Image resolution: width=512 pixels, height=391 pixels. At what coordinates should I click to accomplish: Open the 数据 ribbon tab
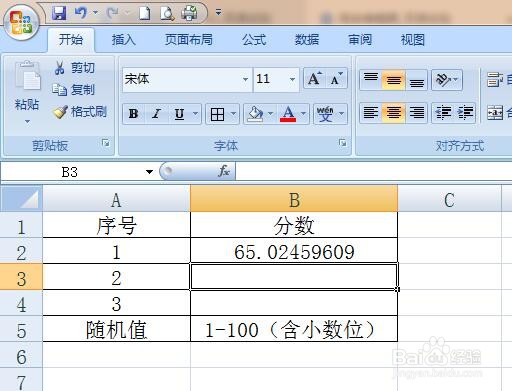coord(307,40)
